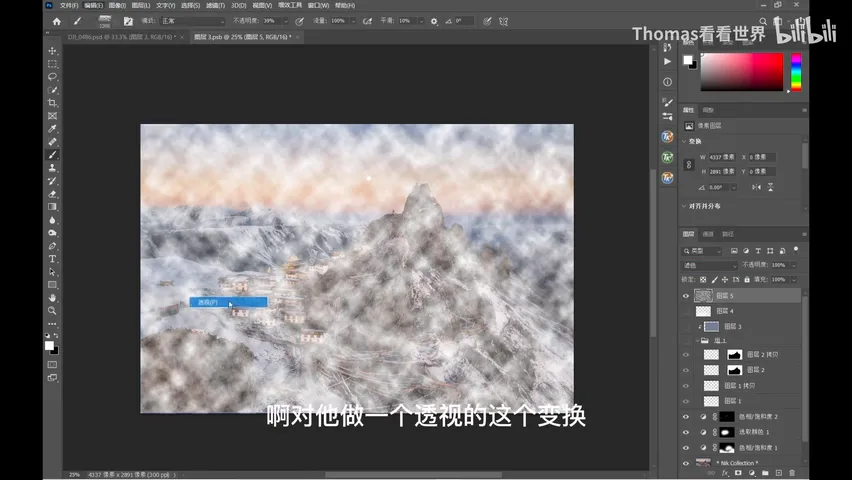Collapse the 组 1 layer group
This screenshot has height=480, width=852.
pos(698,340)
